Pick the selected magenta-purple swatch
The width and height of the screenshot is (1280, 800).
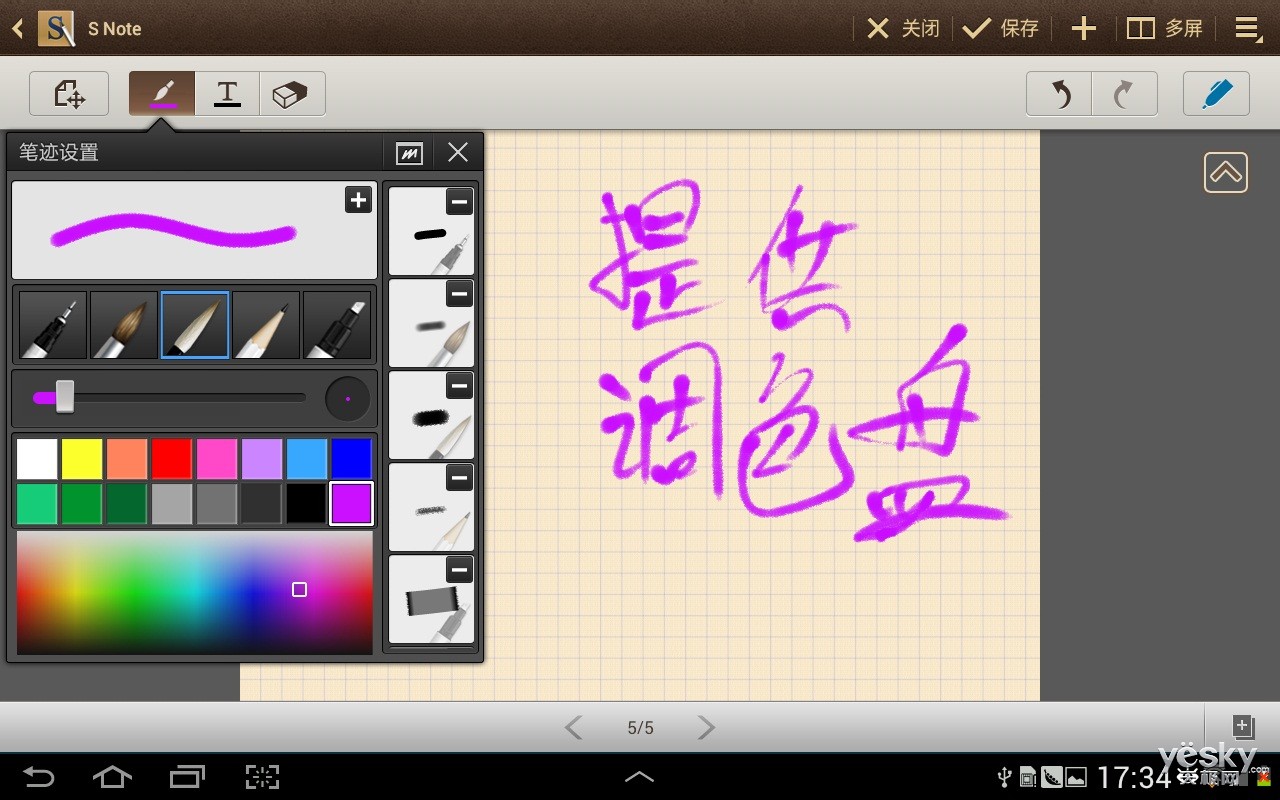[352, 504]
